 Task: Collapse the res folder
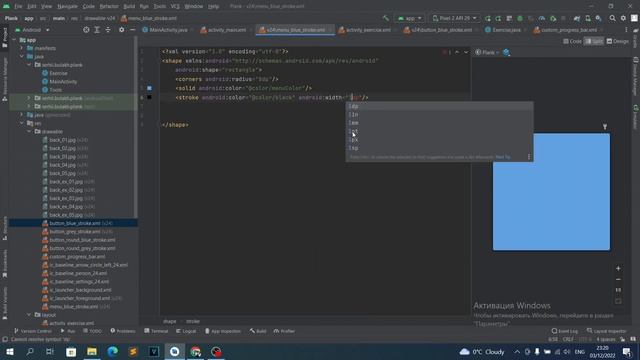pyautogui.click(x=22, y=123)
